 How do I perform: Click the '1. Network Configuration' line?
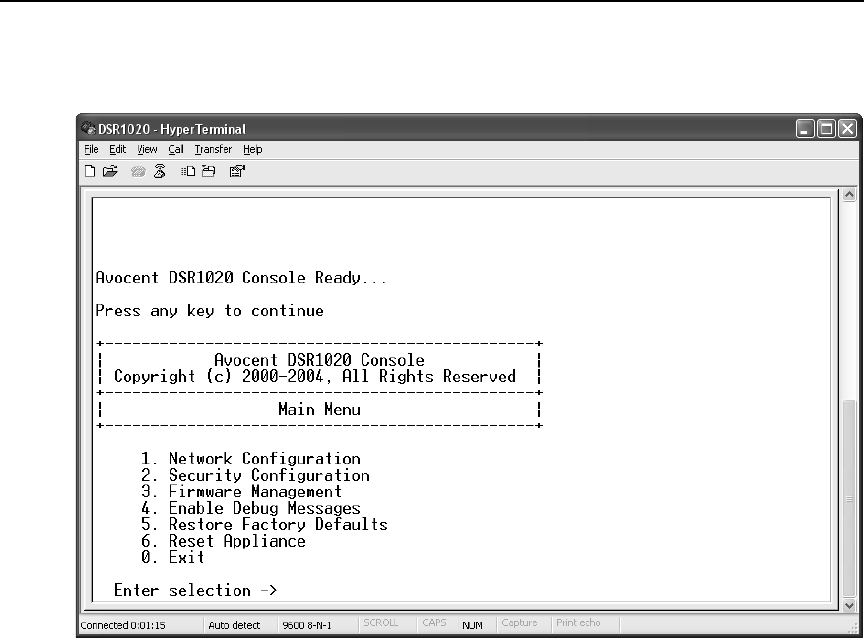pos(251,458)
